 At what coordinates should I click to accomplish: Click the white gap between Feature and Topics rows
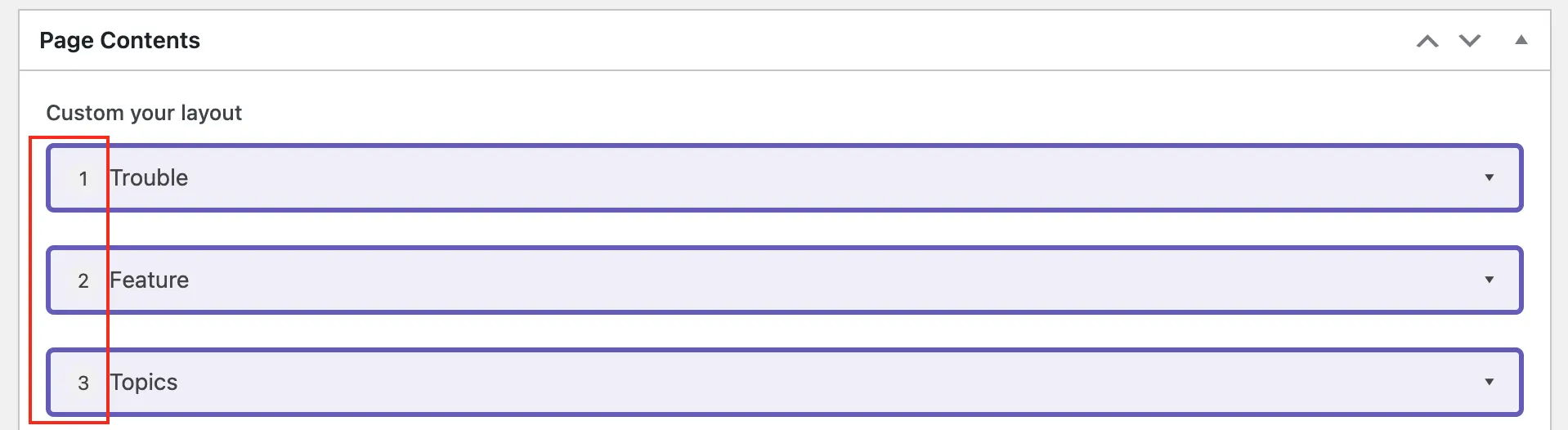[x=785, y=331]
